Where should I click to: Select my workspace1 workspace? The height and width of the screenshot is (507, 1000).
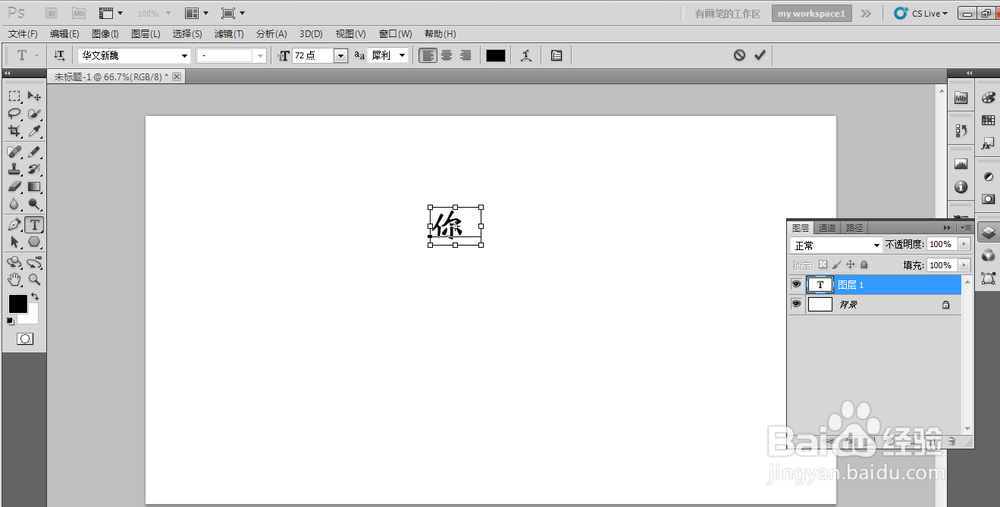(811, 13)
